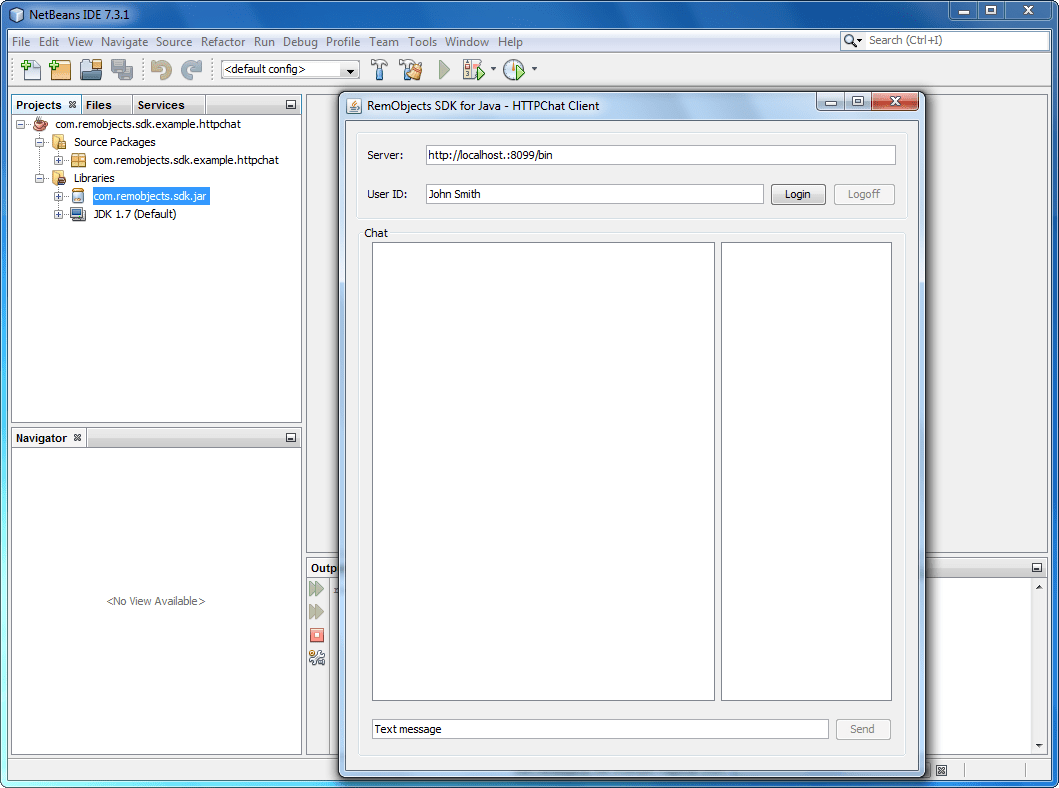The height and width of the screenshot is (788, 1059).
Task: Open dropdown arrow next to Debug Project
Action: click(493, 69)
